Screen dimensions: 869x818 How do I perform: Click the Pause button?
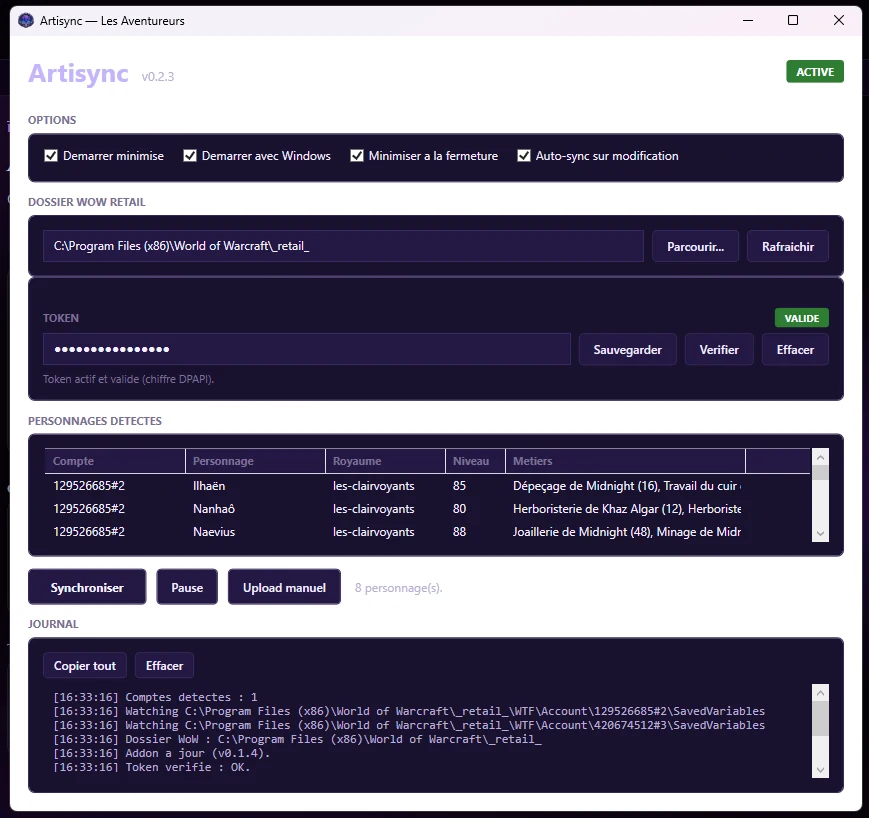pos(187,587)
